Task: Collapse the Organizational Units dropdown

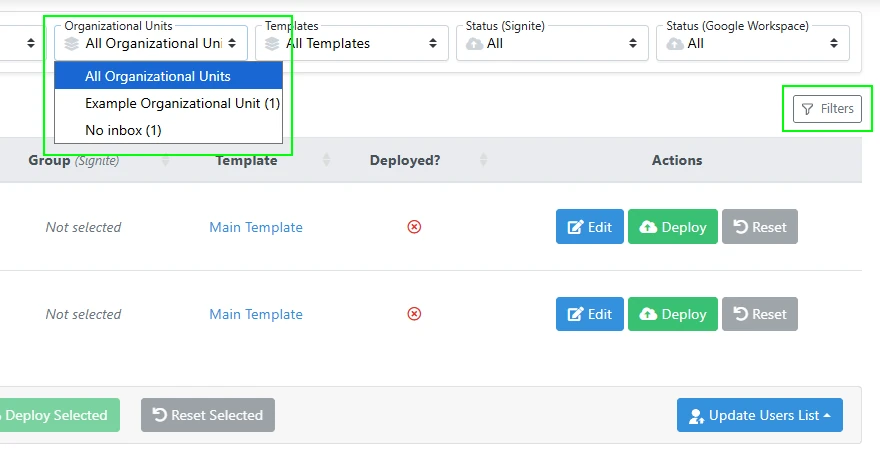Action: click(151, 43)
